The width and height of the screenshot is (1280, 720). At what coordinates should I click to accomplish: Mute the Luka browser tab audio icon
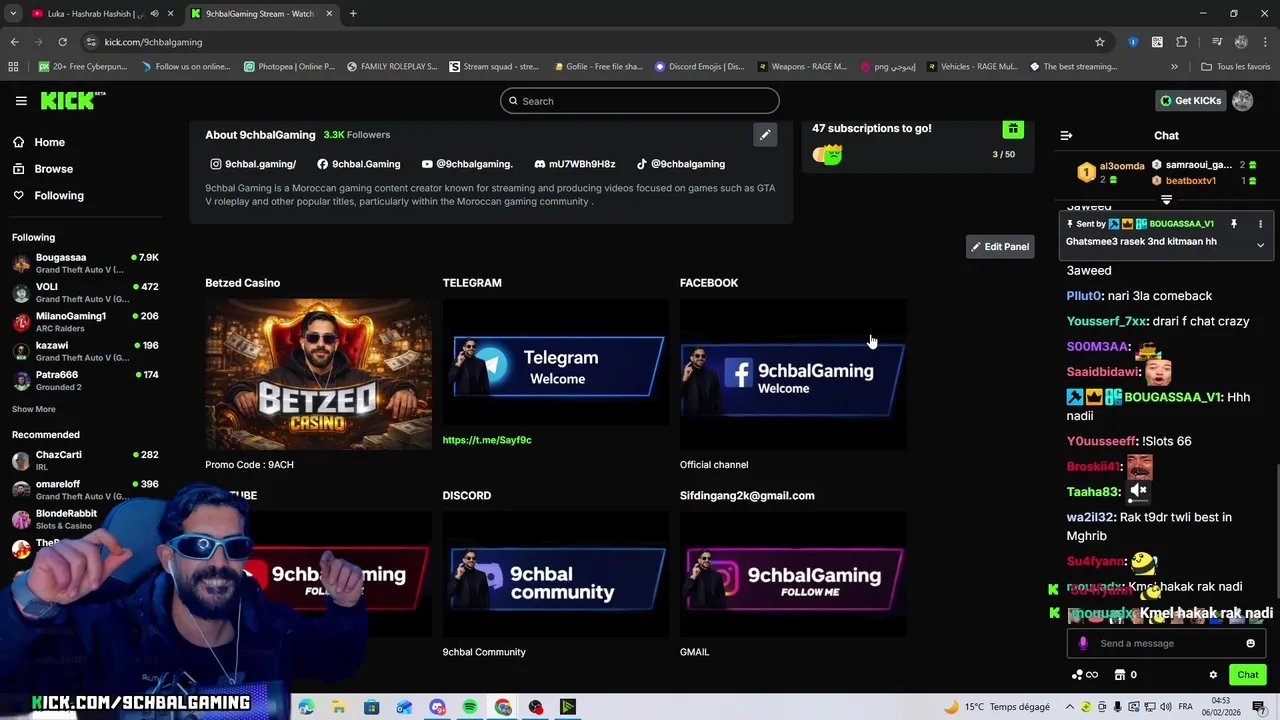154,14
